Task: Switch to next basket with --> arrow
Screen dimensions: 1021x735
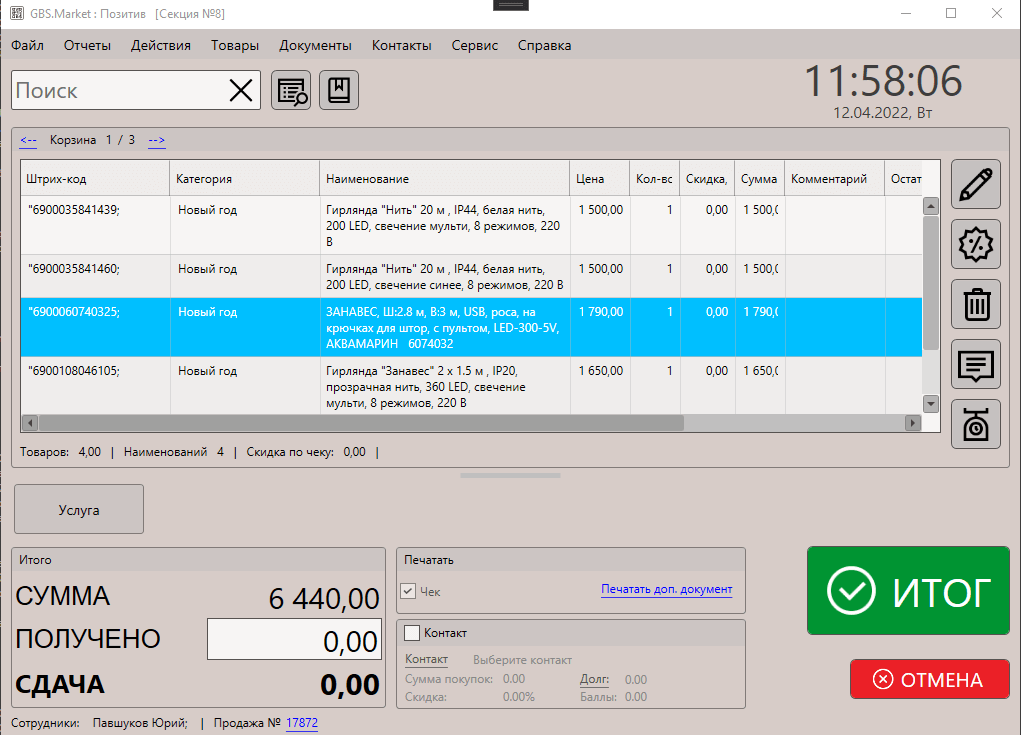Action: 157,140
